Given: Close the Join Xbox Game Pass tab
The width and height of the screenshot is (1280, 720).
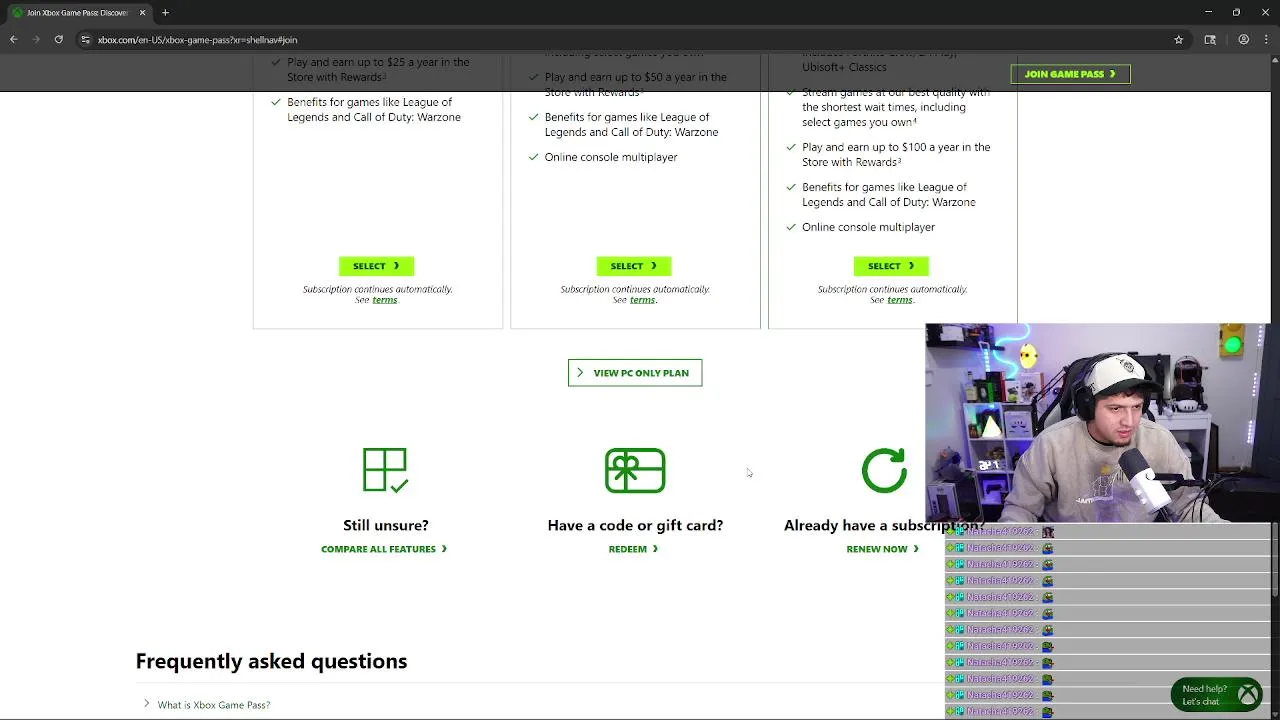Looking at the screenshot, I should pos(142,12).
